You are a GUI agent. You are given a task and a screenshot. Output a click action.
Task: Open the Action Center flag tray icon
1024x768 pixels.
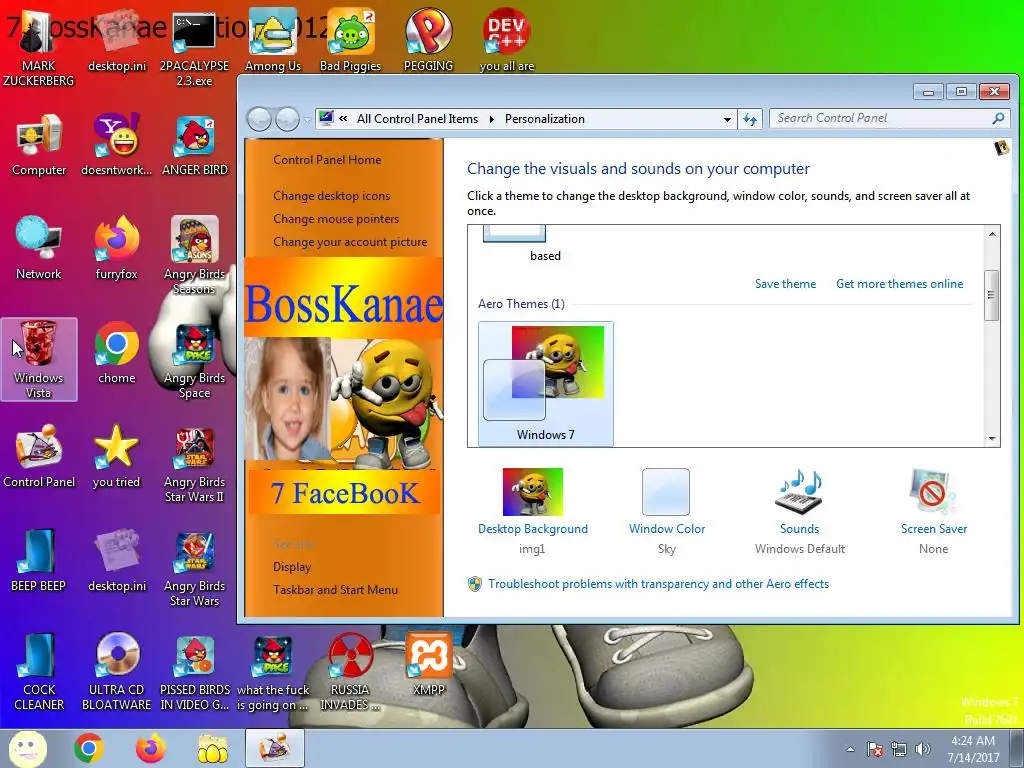tap(874, 749)
